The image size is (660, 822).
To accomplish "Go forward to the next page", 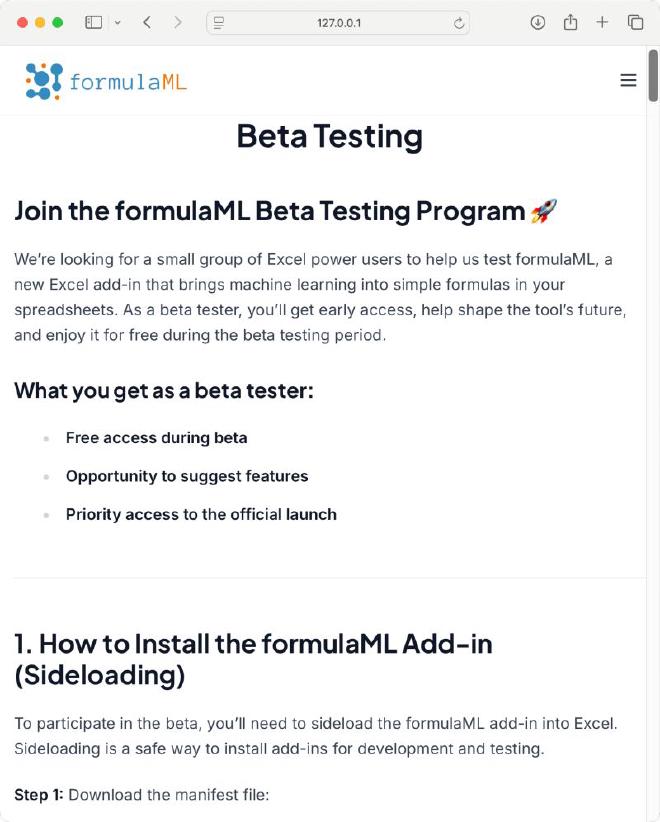I will [178, 22].
